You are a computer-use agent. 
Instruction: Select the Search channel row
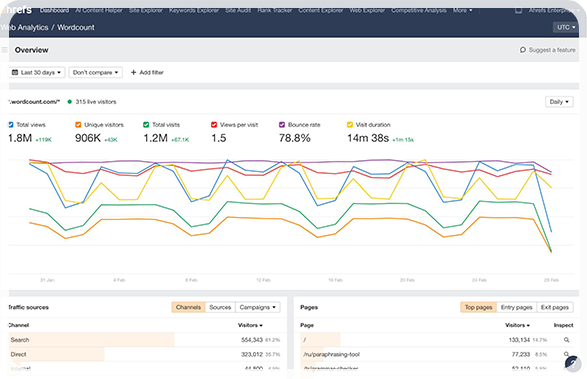pyautogui.click(x=145, y=340)
